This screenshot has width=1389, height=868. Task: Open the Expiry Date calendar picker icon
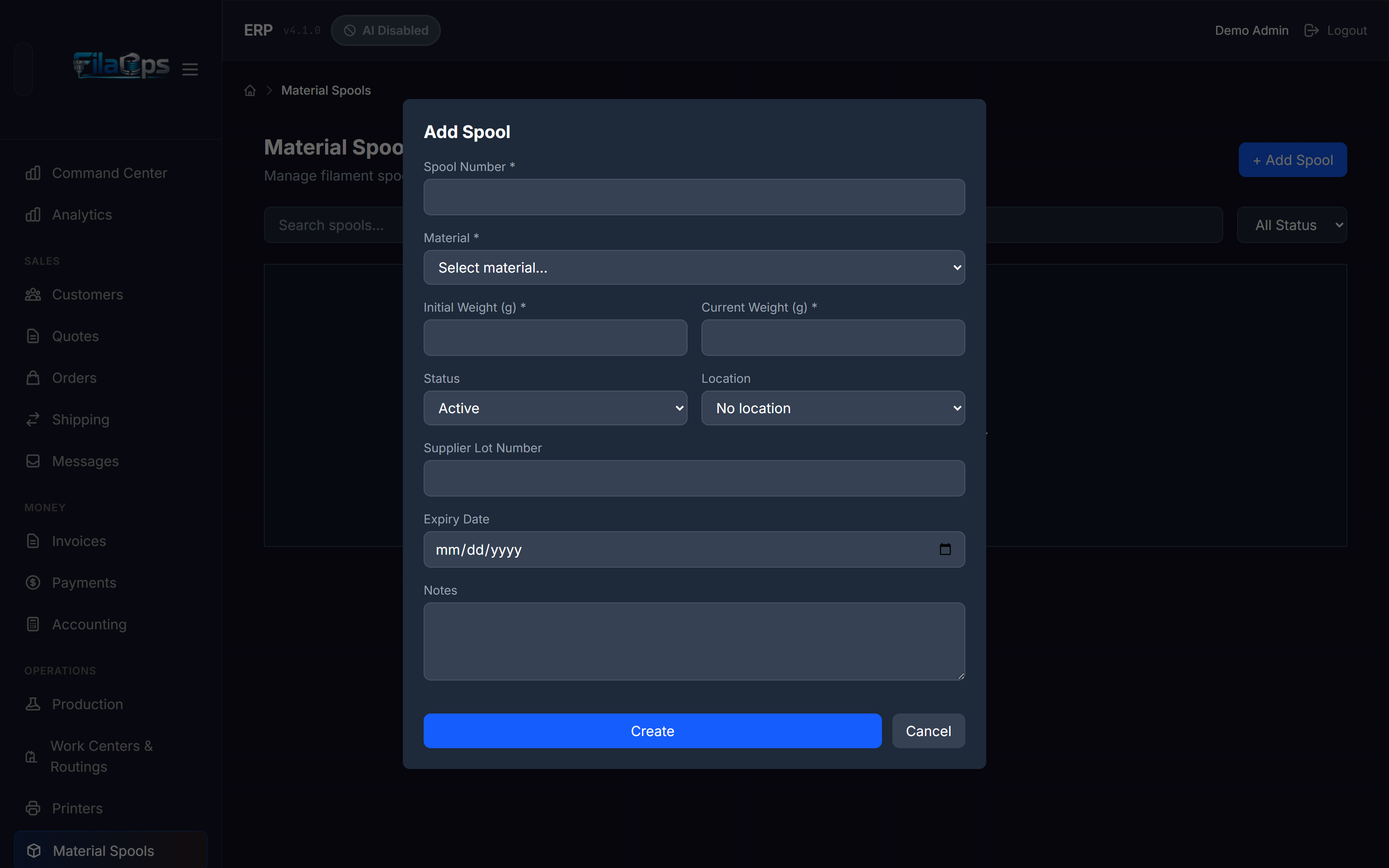point(945,549)
